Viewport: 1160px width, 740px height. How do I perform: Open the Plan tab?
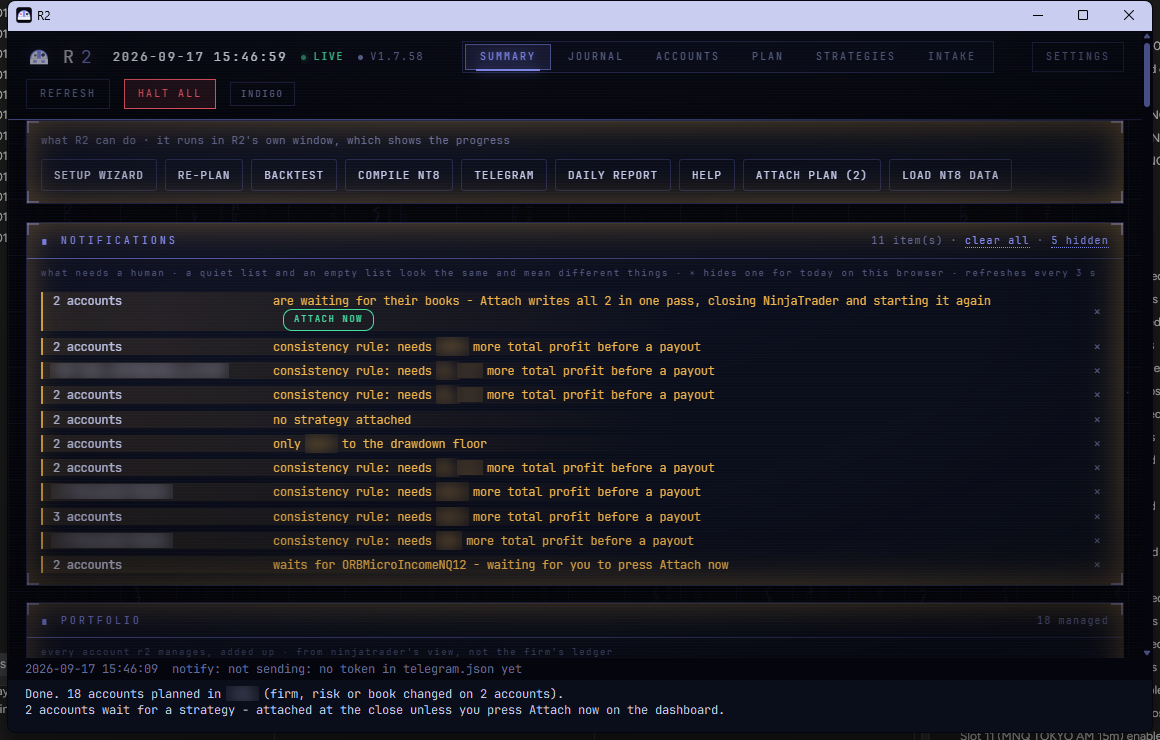pyautogui.click(x=767, y=57)
